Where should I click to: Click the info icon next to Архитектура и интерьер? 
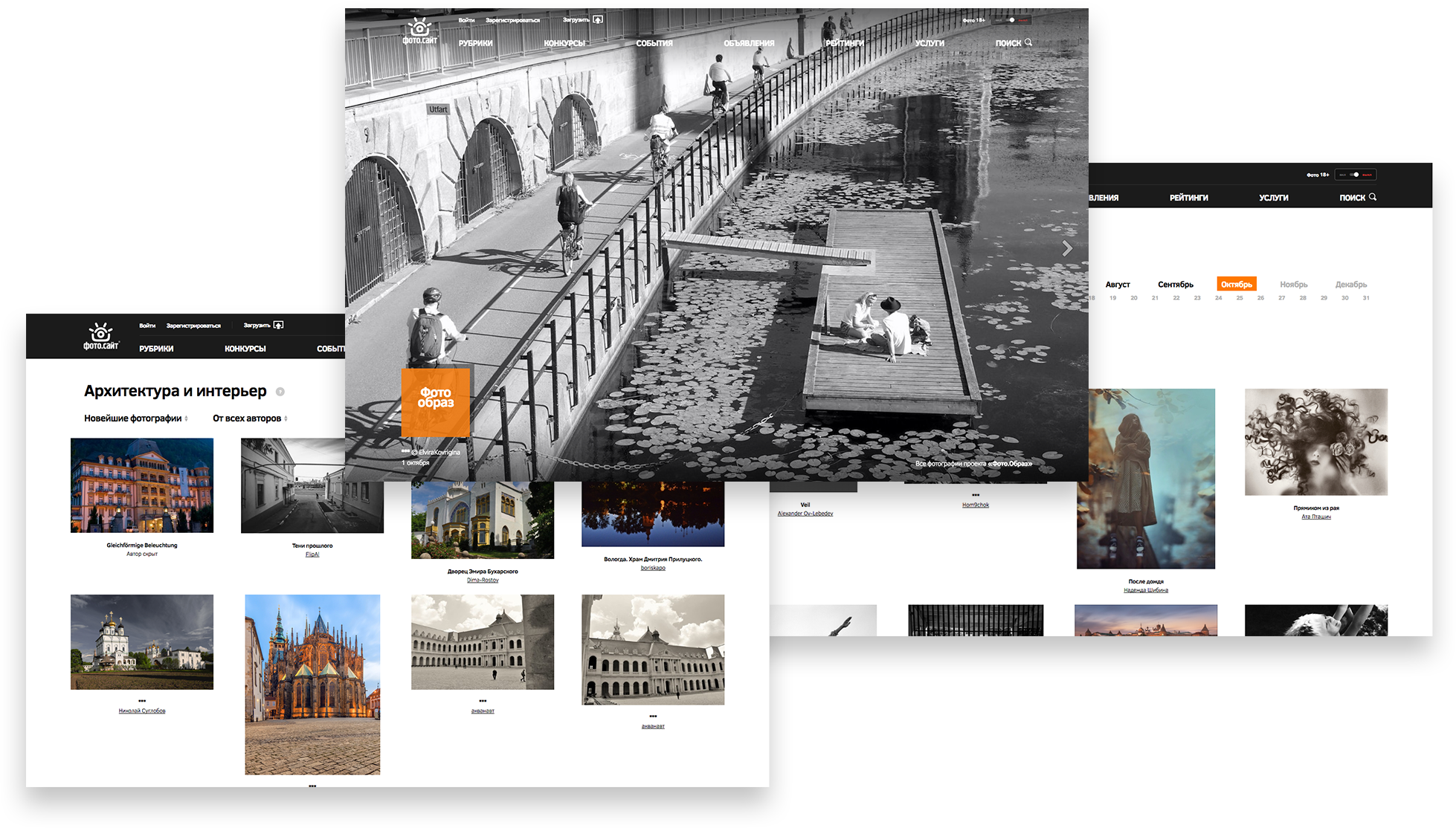pyautogui.click(x=280, y=392)
